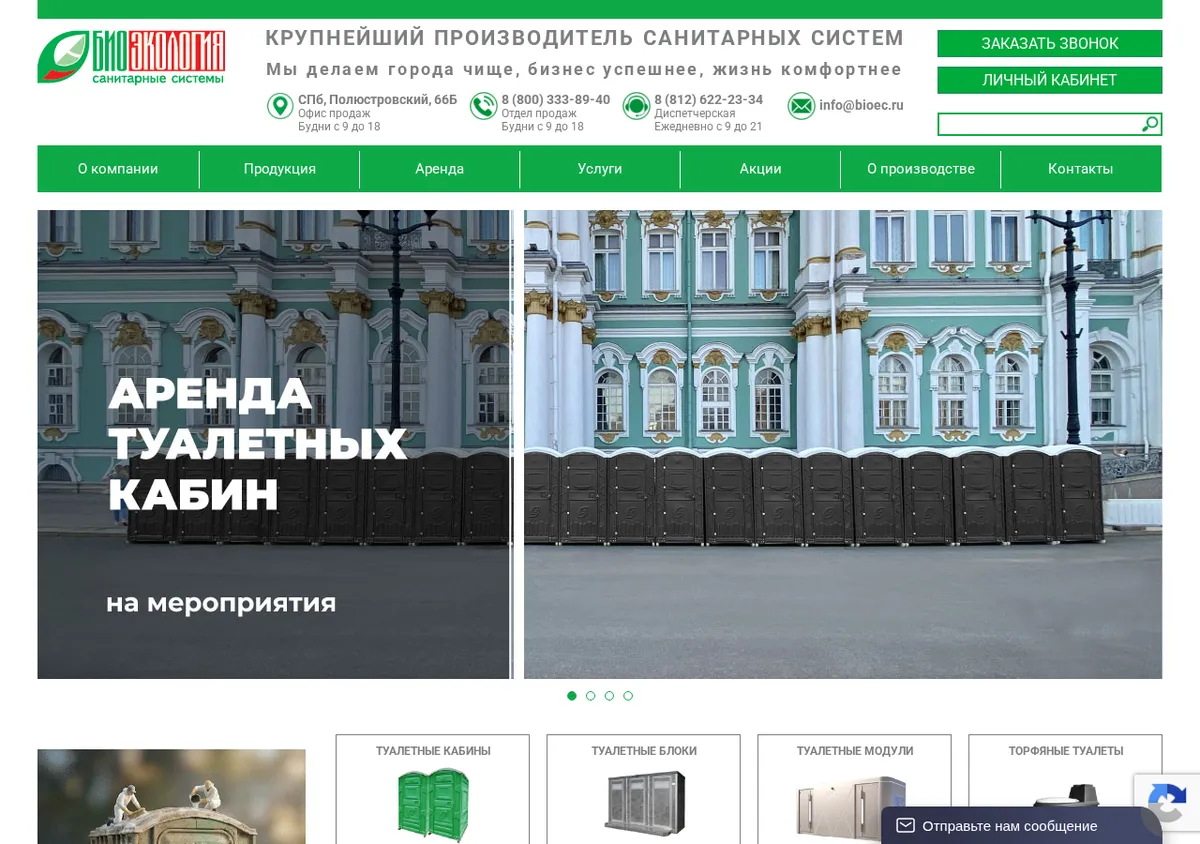Click the email envelope icon

pyautogui.click(x=801, y=106)
